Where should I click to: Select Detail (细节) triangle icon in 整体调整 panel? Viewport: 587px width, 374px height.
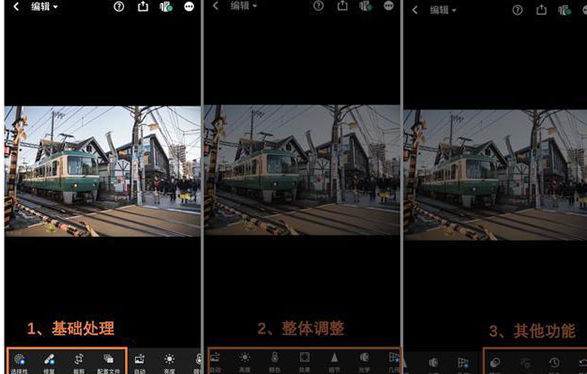[334, 361]
